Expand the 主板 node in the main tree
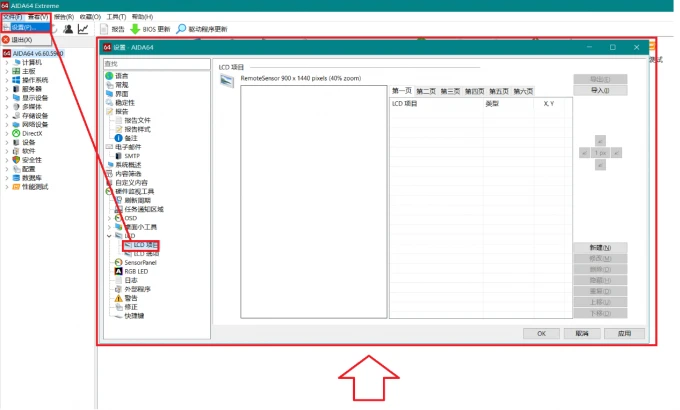This screenshot has width=680, height=410. point(7,71)
